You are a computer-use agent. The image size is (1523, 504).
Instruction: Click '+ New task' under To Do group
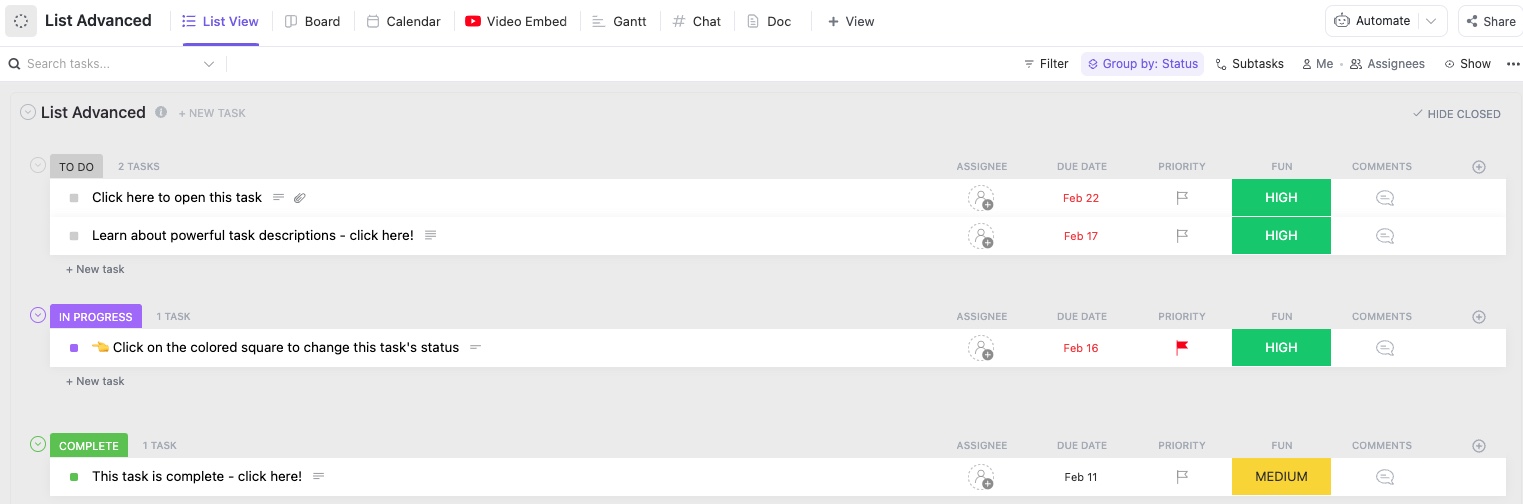[95, 269]
